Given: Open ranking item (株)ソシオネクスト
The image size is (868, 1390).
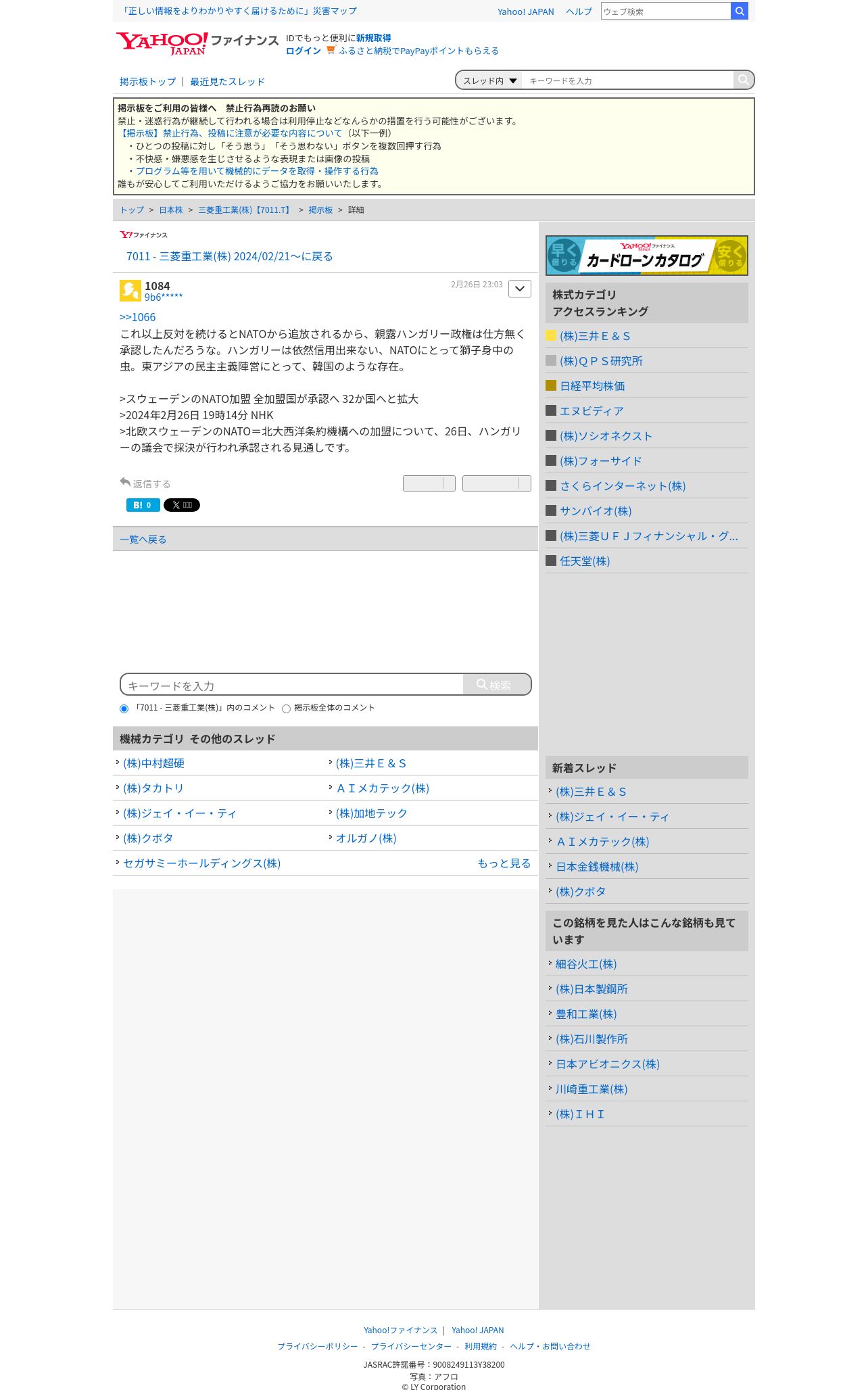Looking at the screenshot, I should click(606, 436).
